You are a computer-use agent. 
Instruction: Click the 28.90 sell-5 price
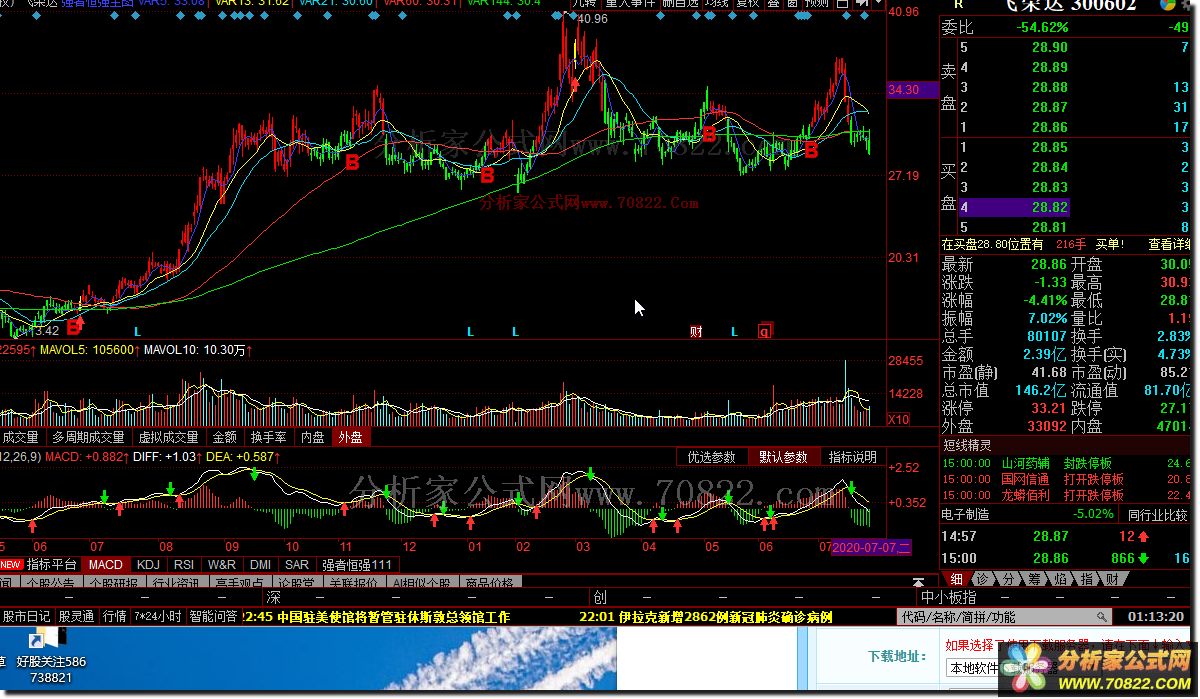click(1049, 47)
